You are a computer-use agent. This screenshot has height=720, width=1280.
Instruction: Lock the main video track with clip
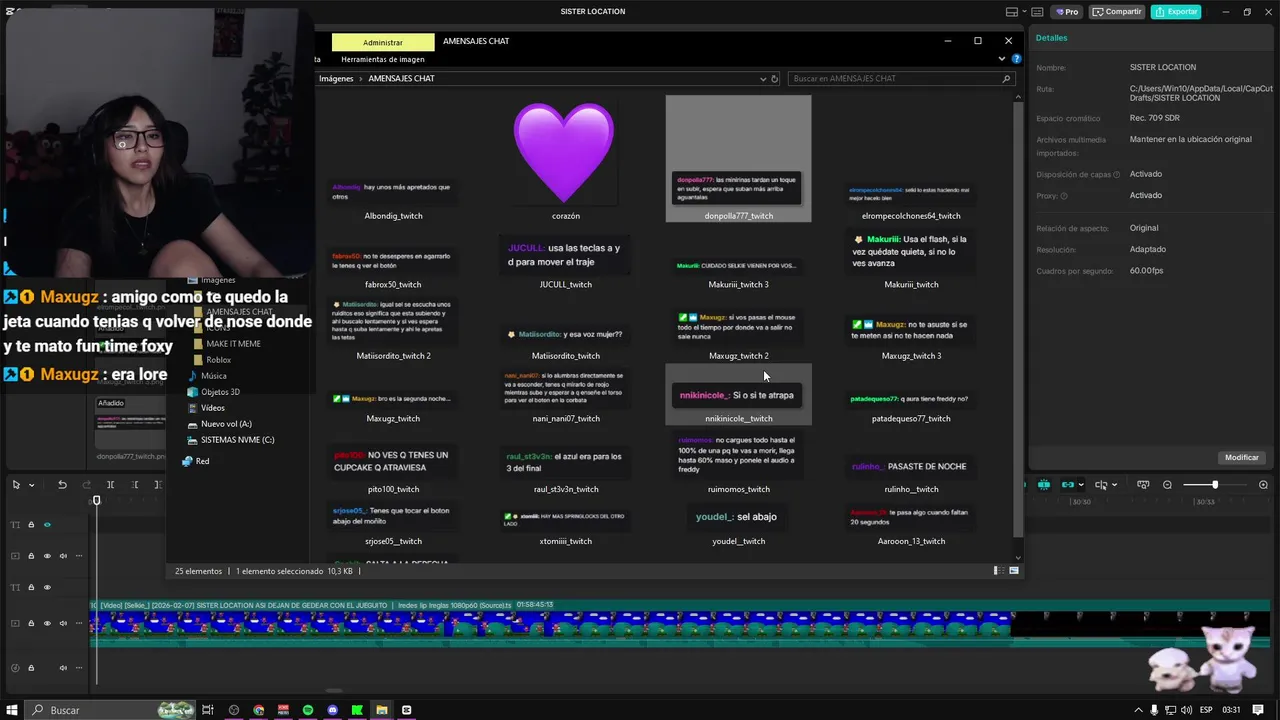[31, 623]
